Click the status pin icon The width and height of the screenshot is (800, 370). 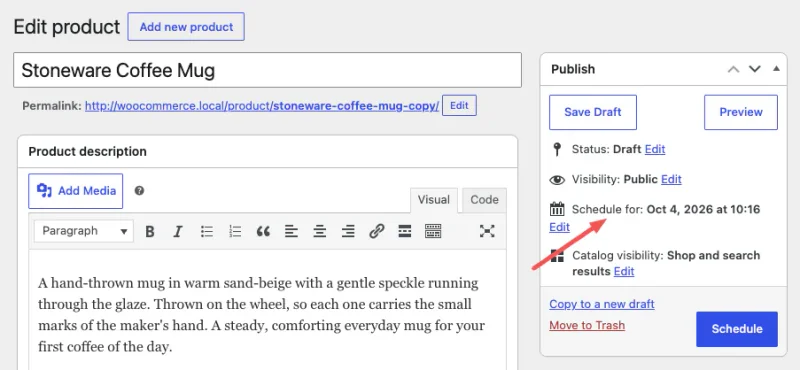557,150
